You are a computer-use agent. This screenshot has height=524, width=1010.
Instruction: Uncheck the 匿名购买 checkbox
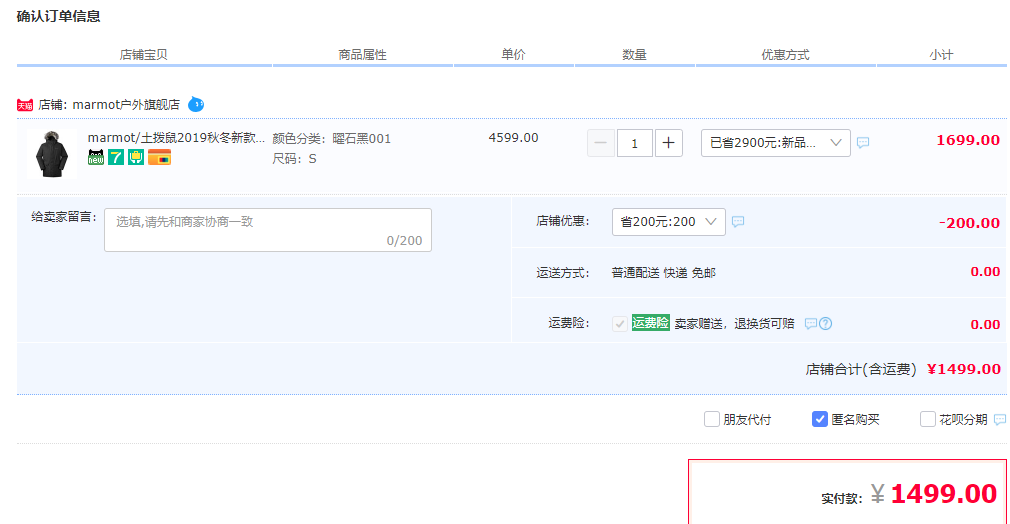point(819,420)
